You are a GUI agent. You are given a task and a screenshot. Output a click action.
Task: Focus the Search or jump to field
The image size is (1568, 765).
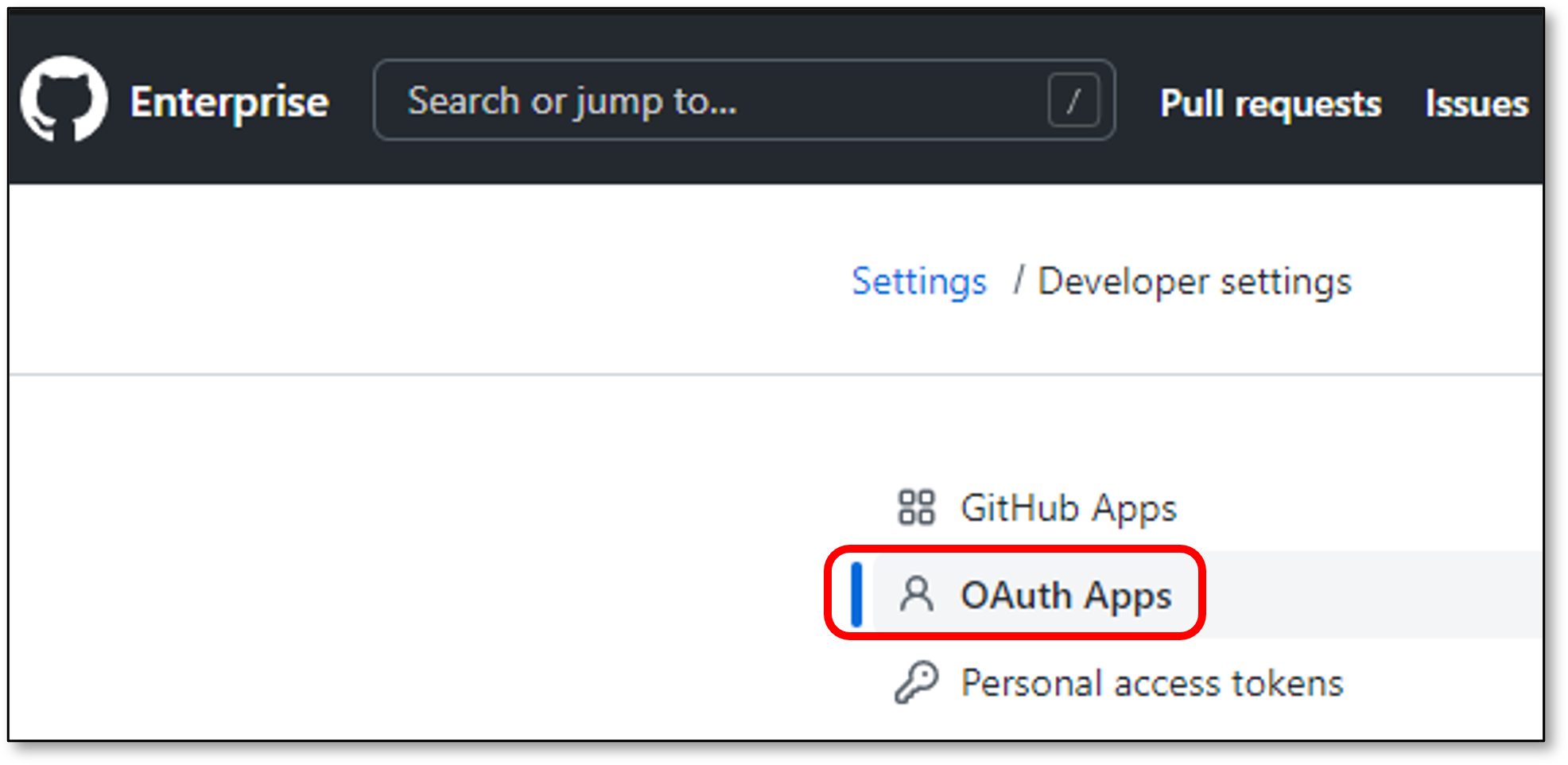pos(744,100)
